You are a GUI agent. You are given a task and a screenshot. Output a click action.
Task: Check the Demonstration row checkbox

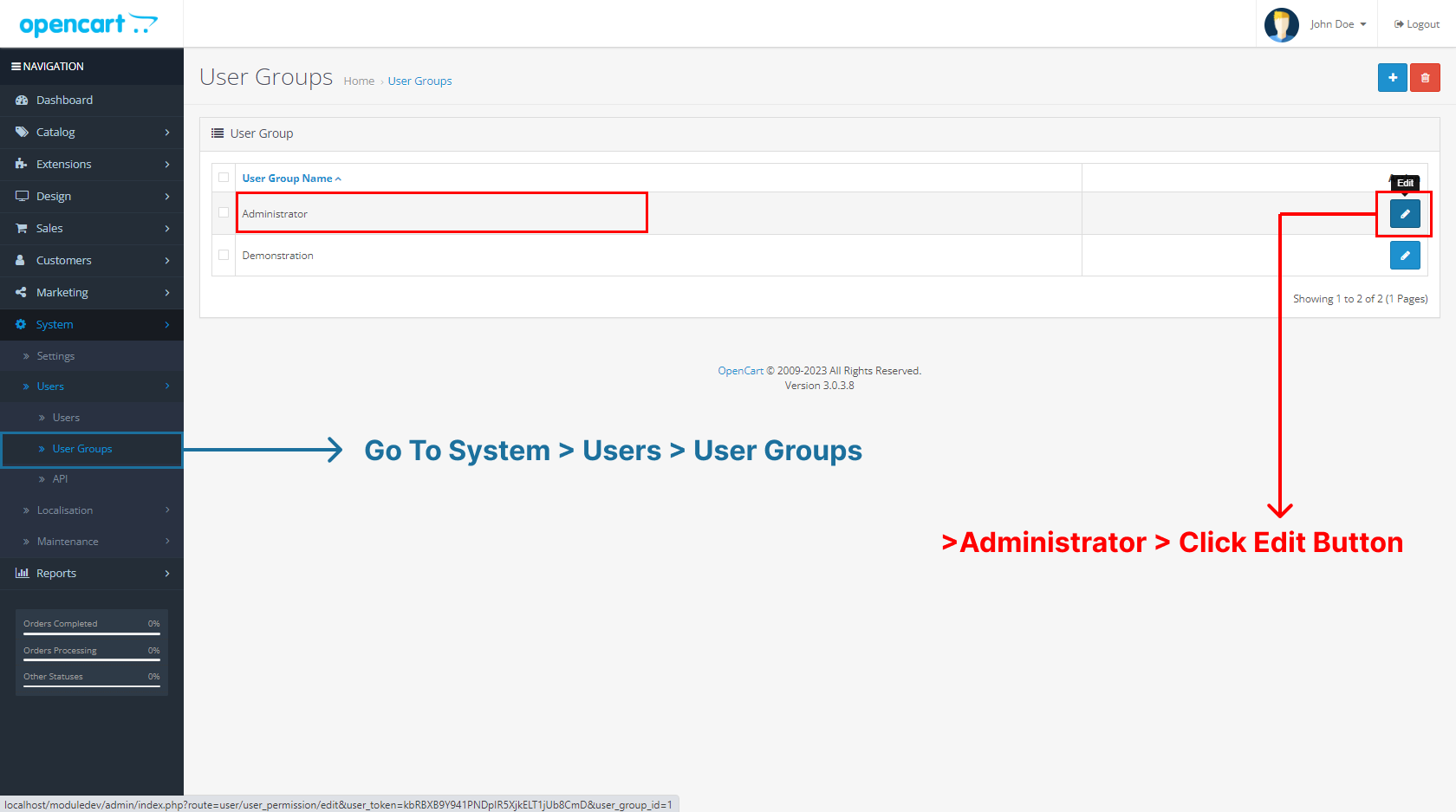(224, 255)
